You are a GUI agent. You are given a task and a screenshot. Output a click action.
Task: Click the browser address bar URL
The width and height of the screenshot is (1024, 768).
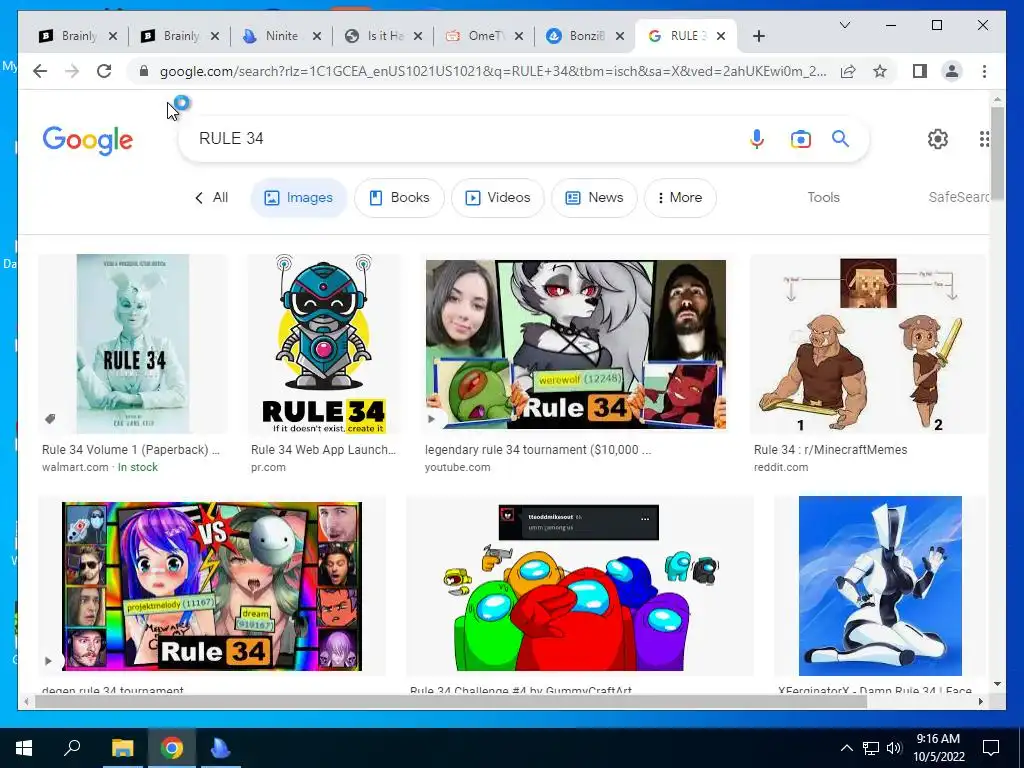point(493,71)
